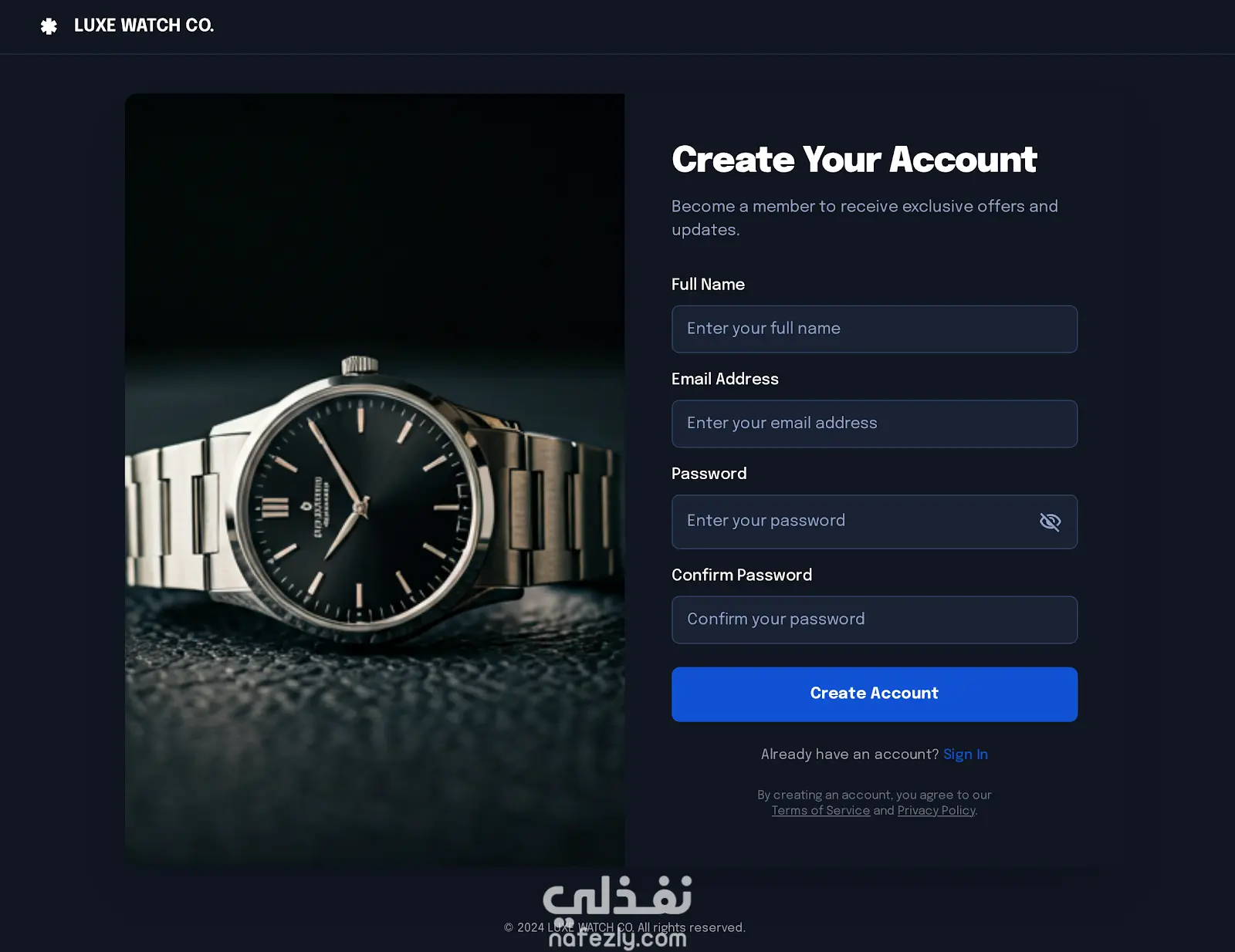1235x952 pixels.
Task: Click the Confirm Password label
Action: pyautogui.click(x=741, y=575)
